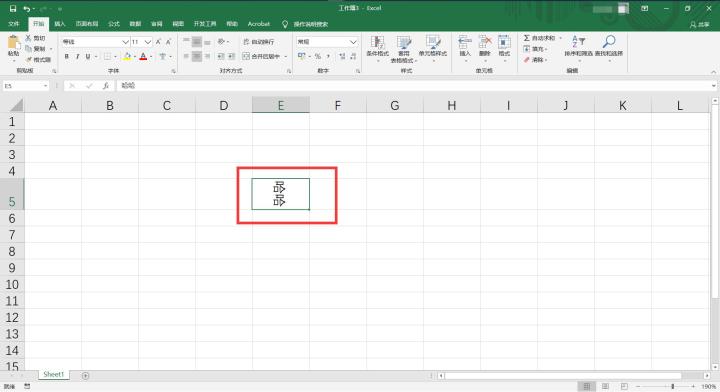Switch to the Page Layout tab

pos(87,24)
